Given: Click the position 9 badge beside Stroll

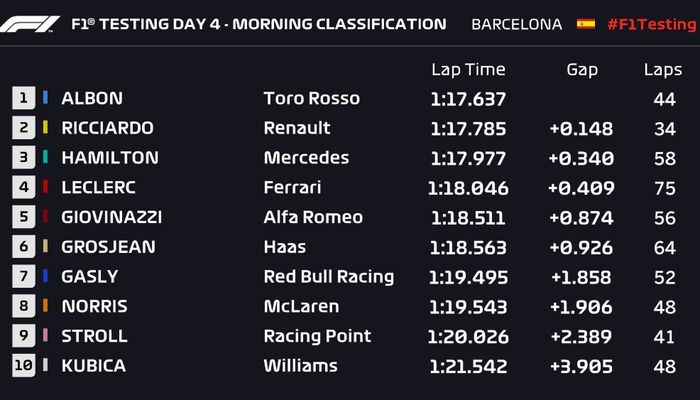Looking at the screenshot, I should (x=23, y=336).
